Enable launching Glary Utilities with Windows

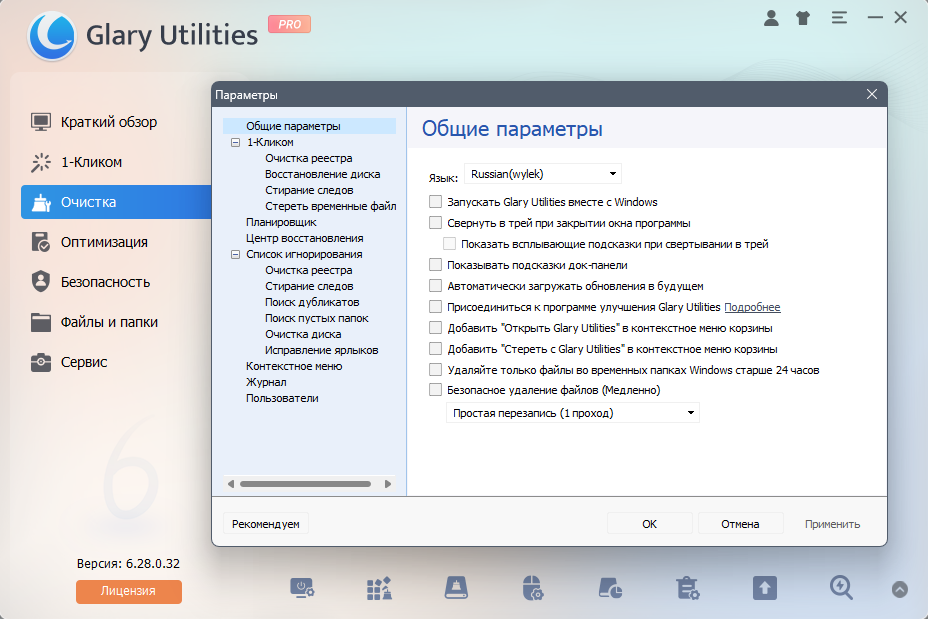436,202
